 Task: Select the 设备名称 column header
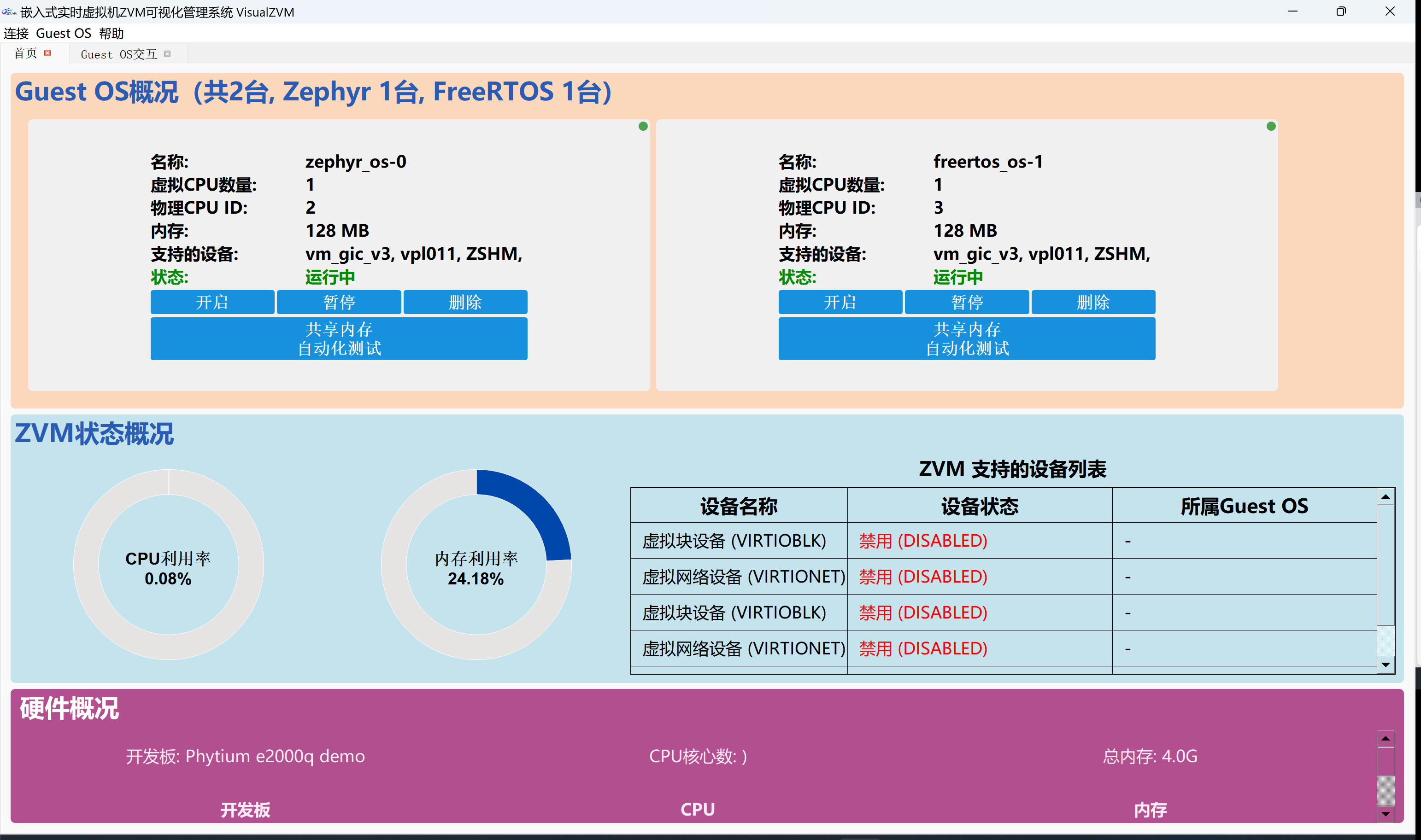point(739,506)
